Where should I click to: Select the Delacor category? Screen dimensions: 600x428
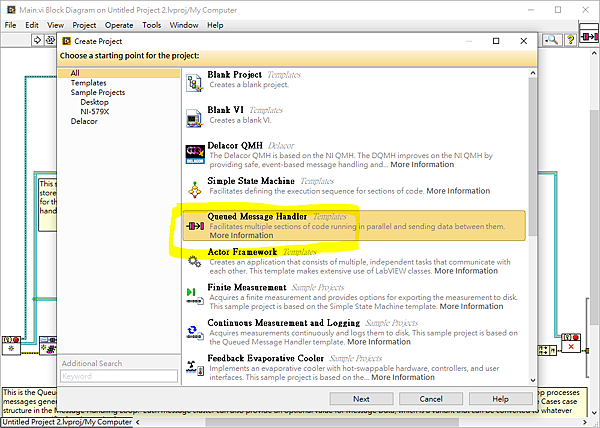tap(84, 121)
